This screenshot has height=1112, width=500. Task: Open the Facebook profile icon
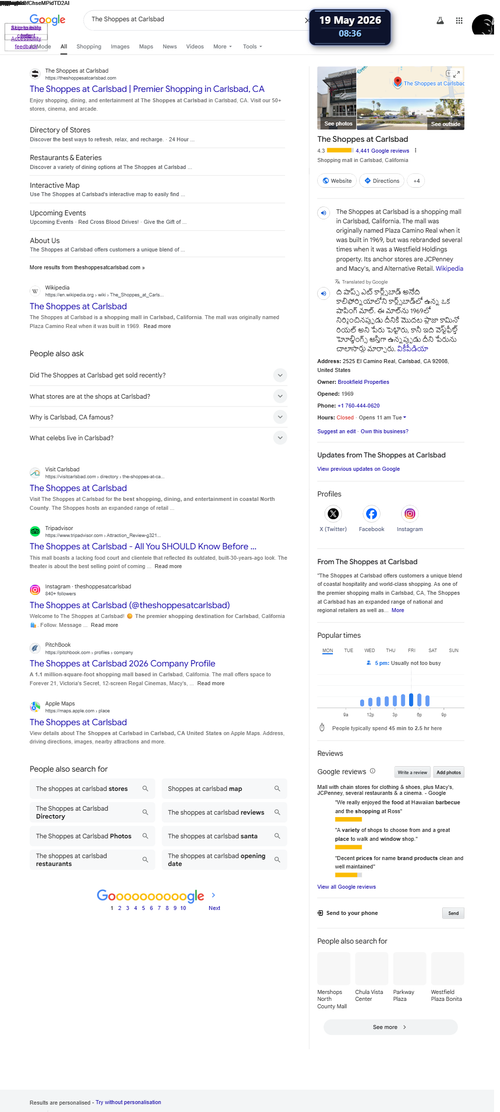click(x=372, y=513)
